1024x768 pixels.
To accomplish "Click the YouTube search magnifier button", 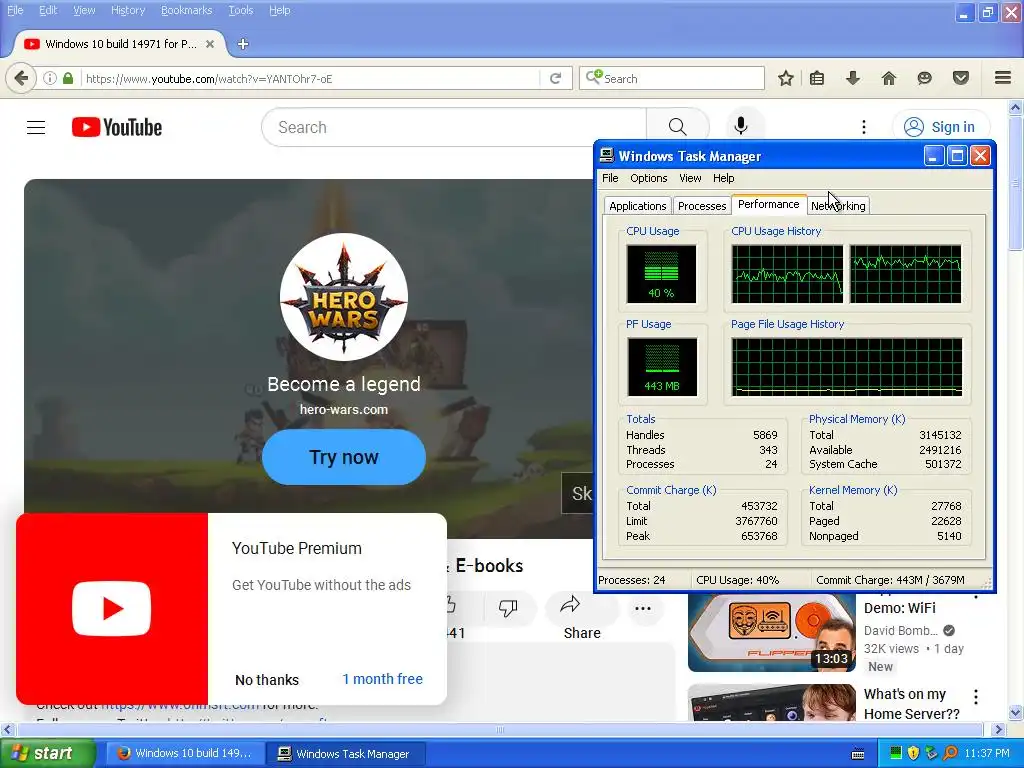I will (x=677, y=127).
